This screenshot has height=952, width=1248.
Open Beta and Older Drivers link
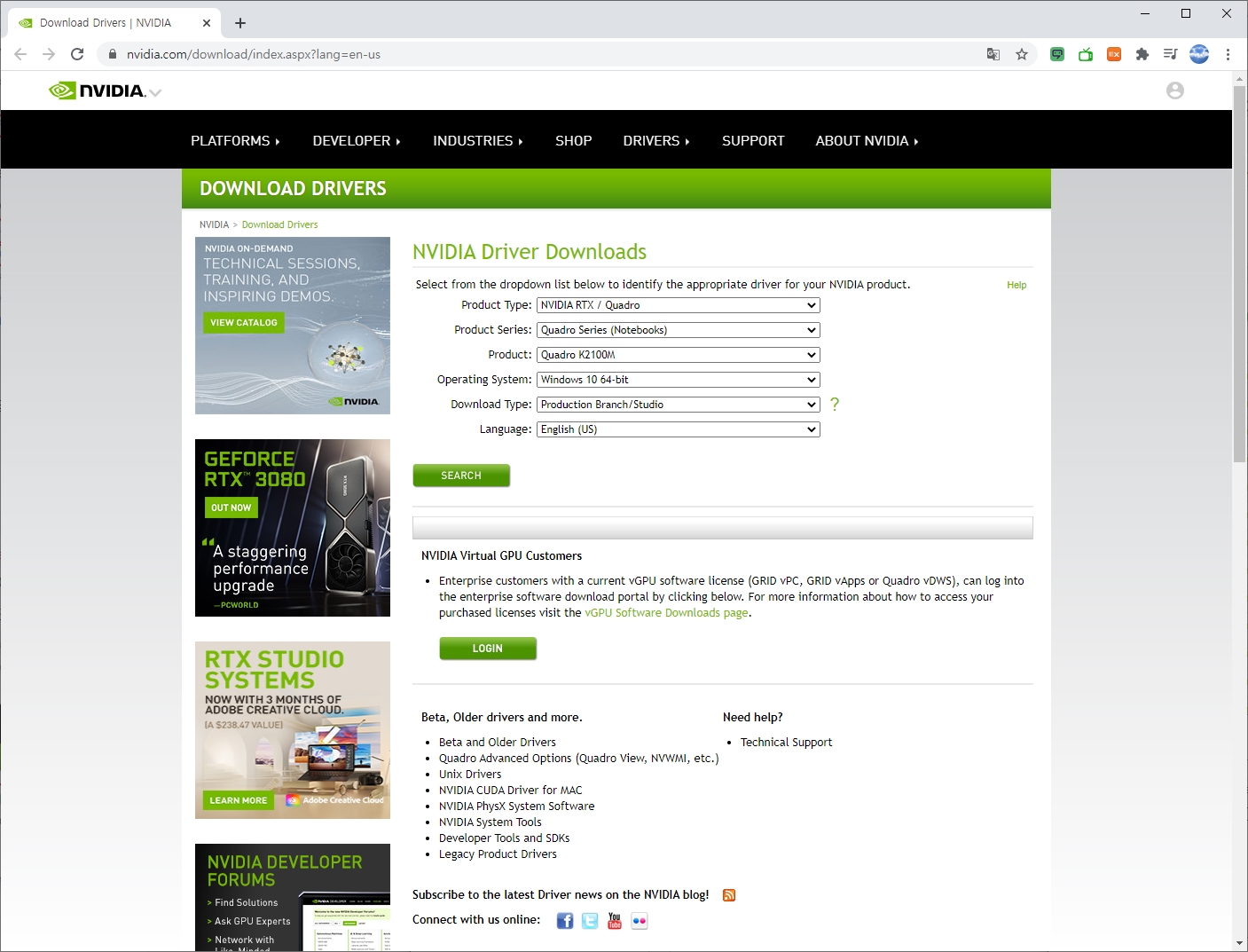point(498,743)
